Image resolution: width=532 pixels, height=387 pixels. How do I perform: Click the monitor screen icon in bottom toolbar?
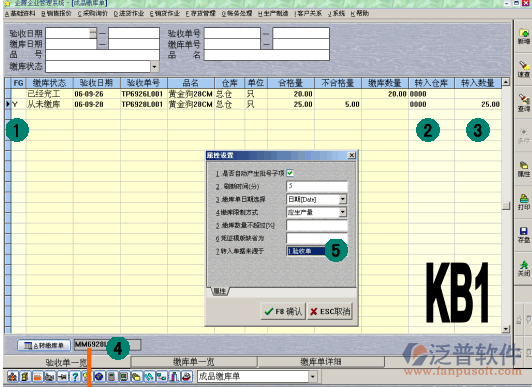[x=124, y=376]
